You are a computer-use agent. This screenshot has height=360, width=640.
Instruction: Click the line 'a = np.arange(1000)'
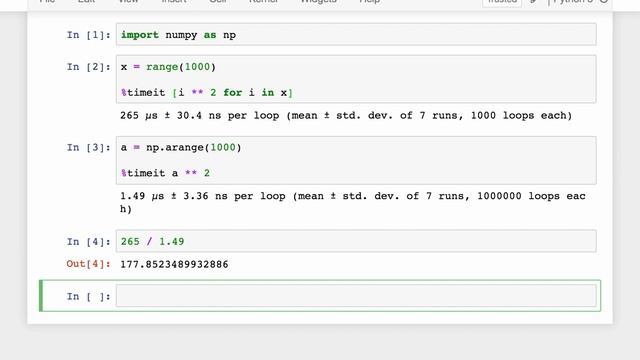[x=181, y=147]
